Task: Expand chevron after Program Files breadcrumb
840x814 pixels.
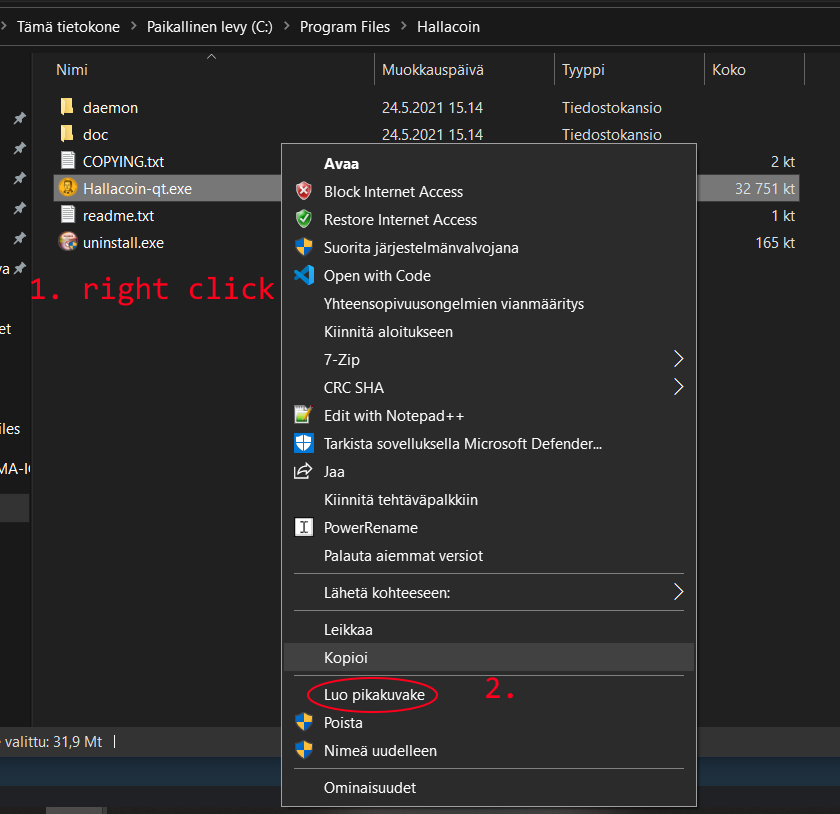Action: coord(403,26)
